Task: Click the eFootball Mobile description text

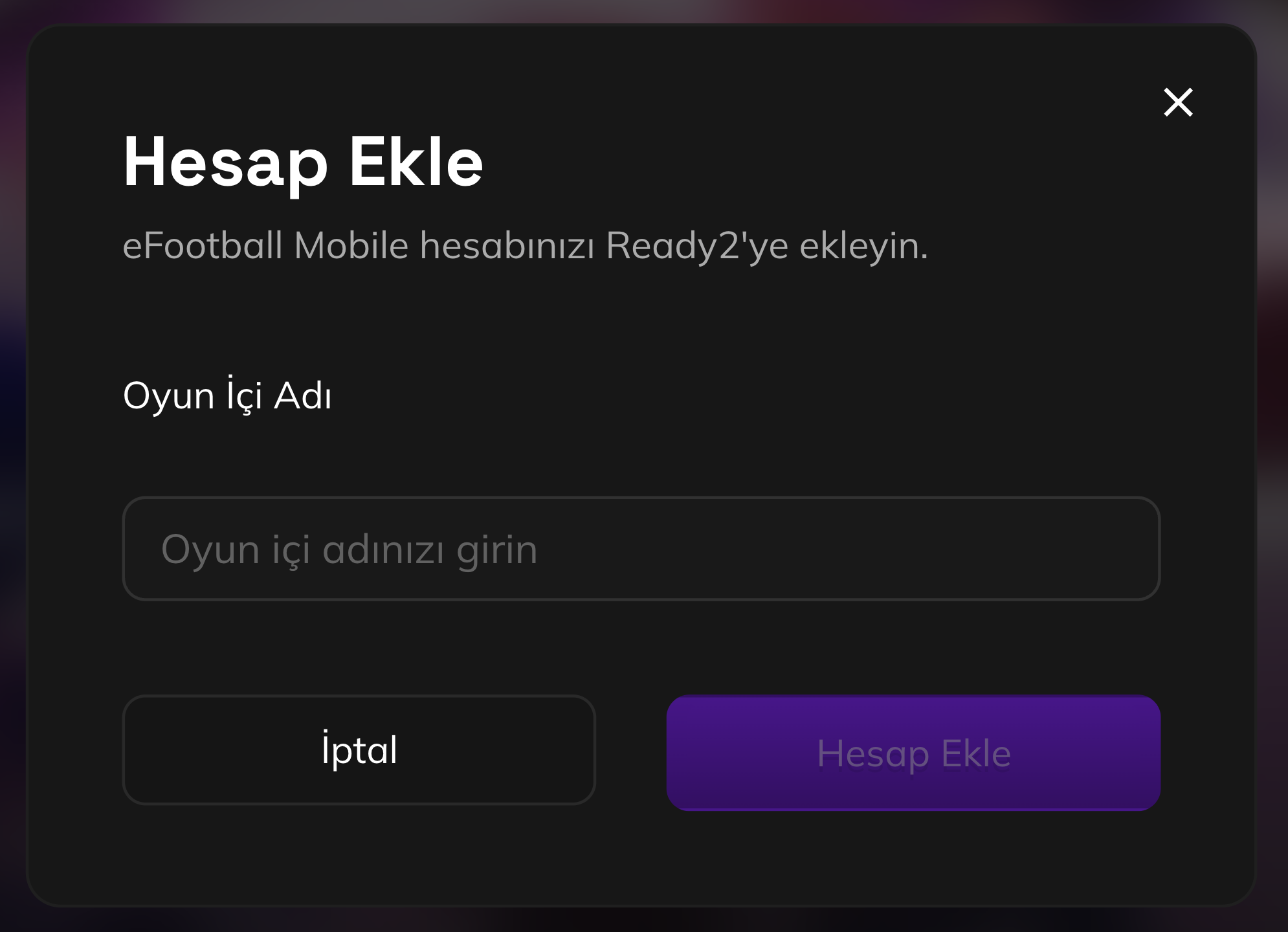Action: tap(526, 246)
